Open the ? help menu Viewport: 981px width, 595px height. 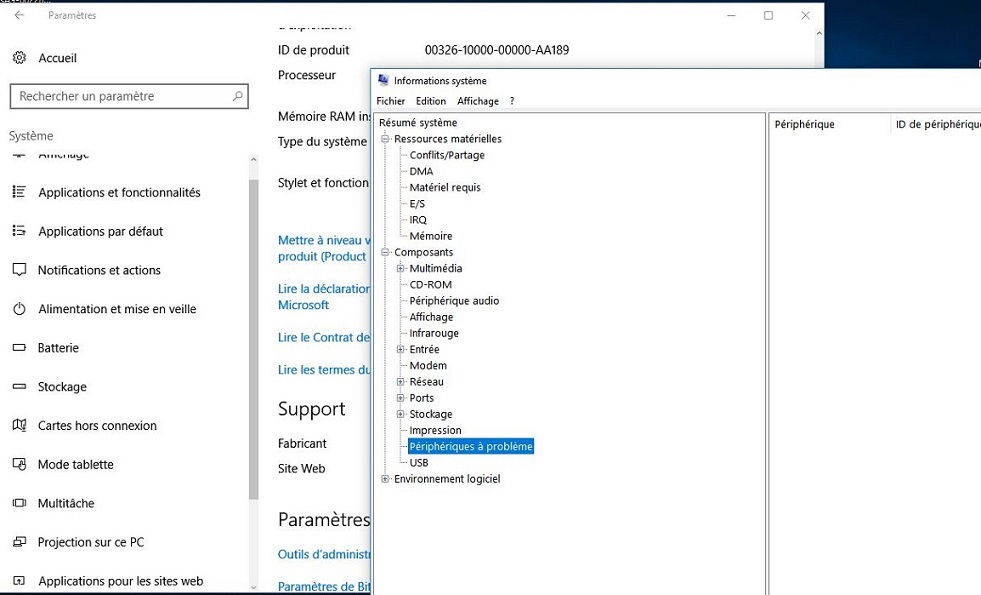coord(512,101)
